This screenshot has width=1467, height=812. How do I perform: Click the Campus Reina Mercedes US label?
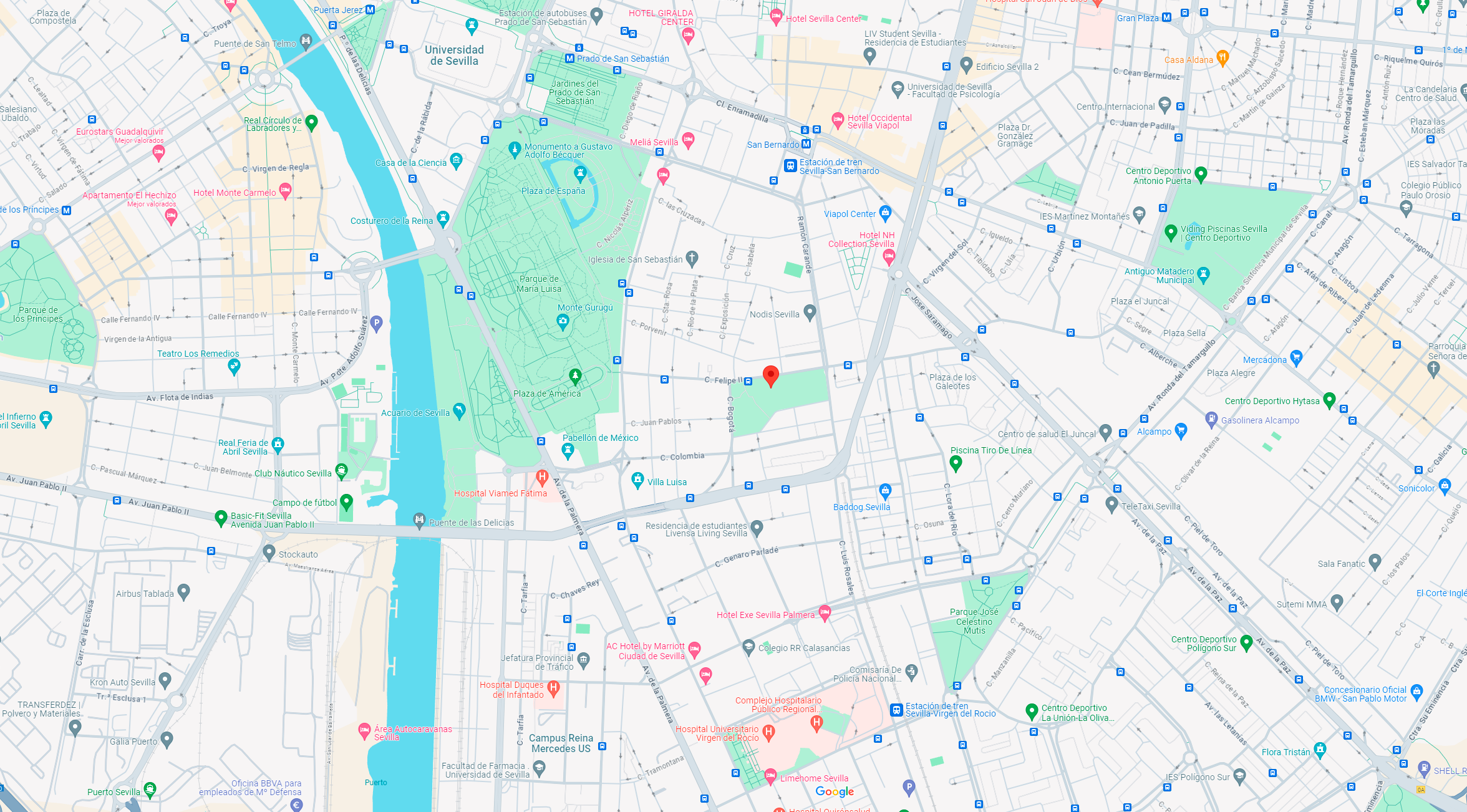point(561,743)
